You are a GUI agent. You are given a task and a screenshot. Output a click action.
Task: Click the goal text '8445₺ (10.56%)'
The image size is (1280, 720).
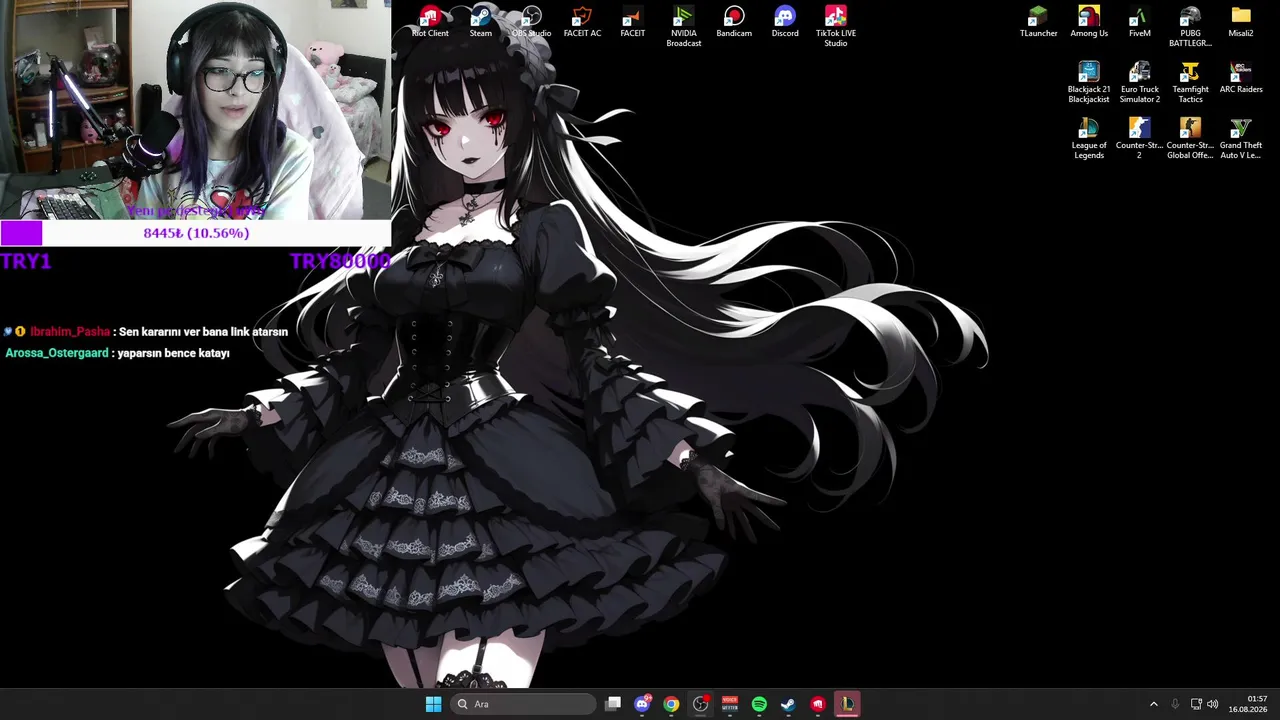(x=196, y=233)
